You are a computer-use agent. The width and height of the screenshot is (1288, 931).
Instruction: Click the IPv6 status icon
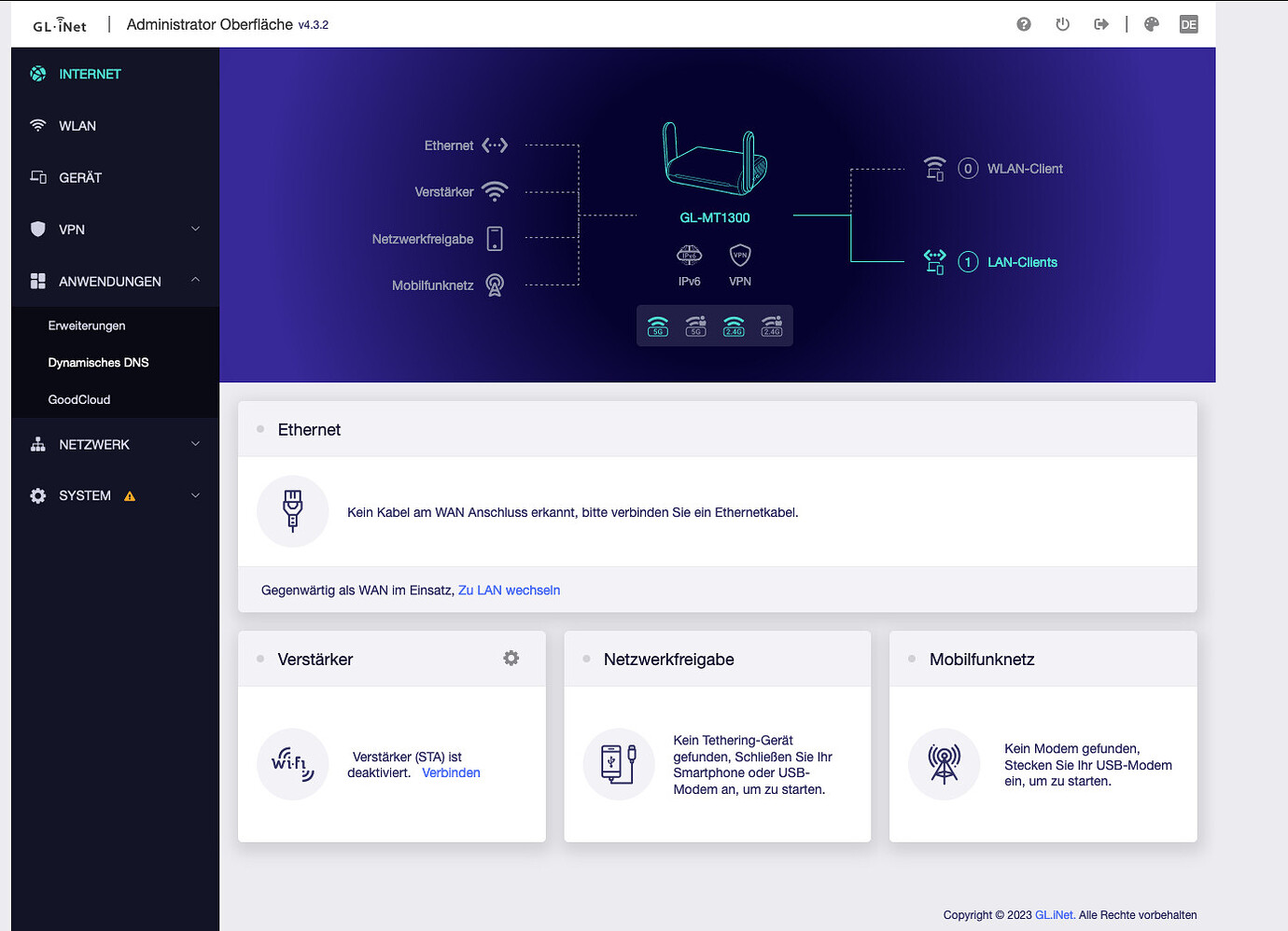point(689,256)
